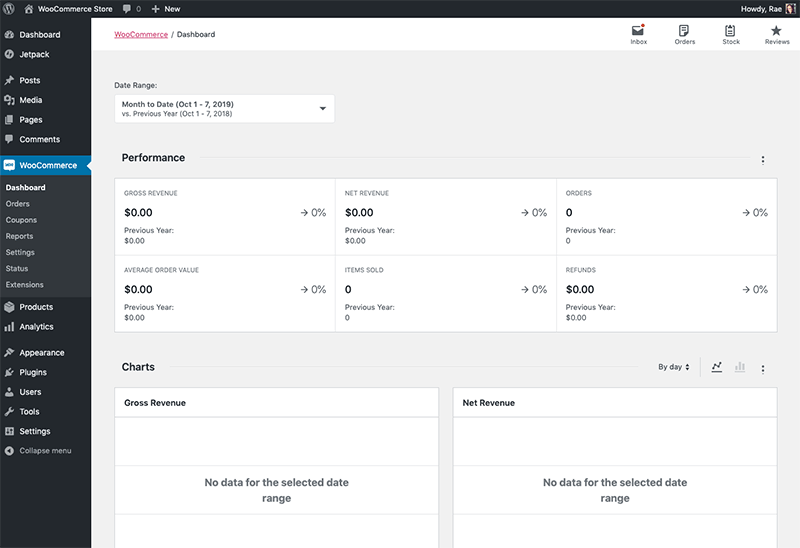800x548 pixels.
Task: Open the Stock activity panel icon
Action: (730, 31)
